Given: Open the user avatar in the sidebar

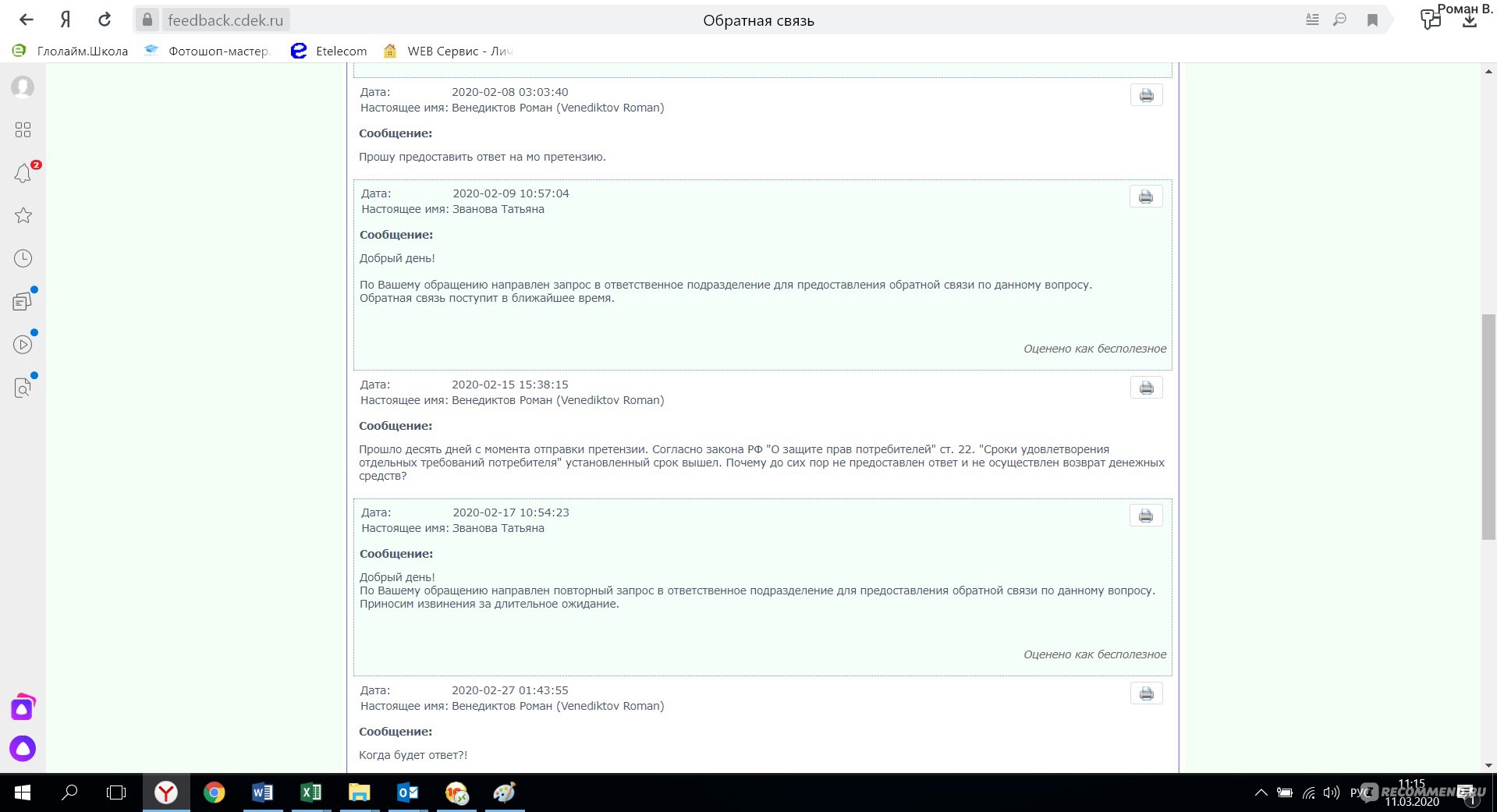Looking at the screenshot, I should pyautogui.click(x=23, y=87).
